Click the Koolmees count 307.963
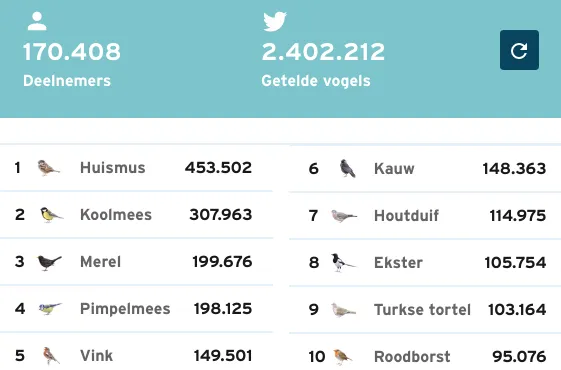This screenshot has height=370, width=561. point(221,215)
